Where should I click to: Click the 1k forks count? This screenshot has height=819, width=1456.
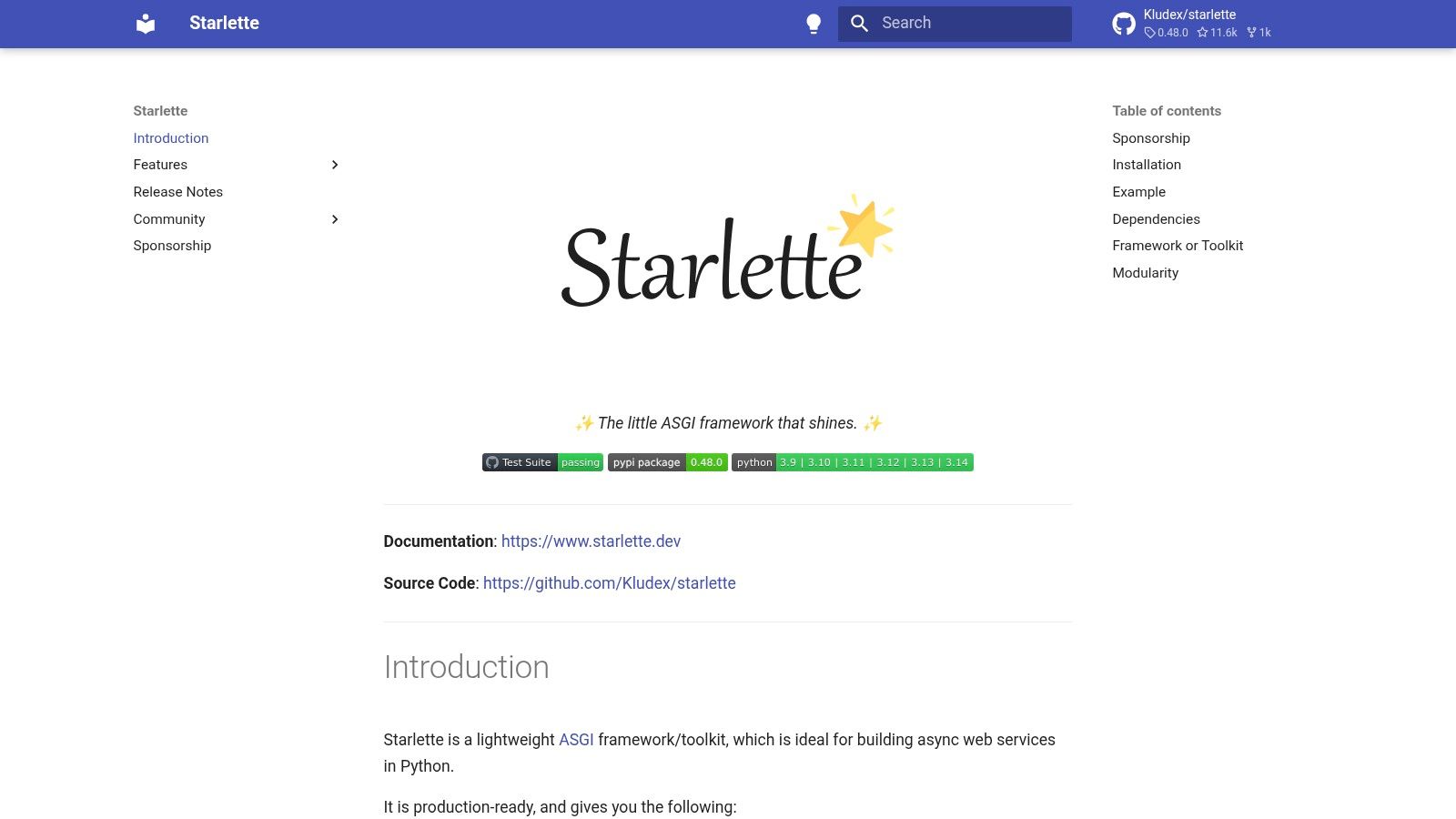[x=1259, y=33]
